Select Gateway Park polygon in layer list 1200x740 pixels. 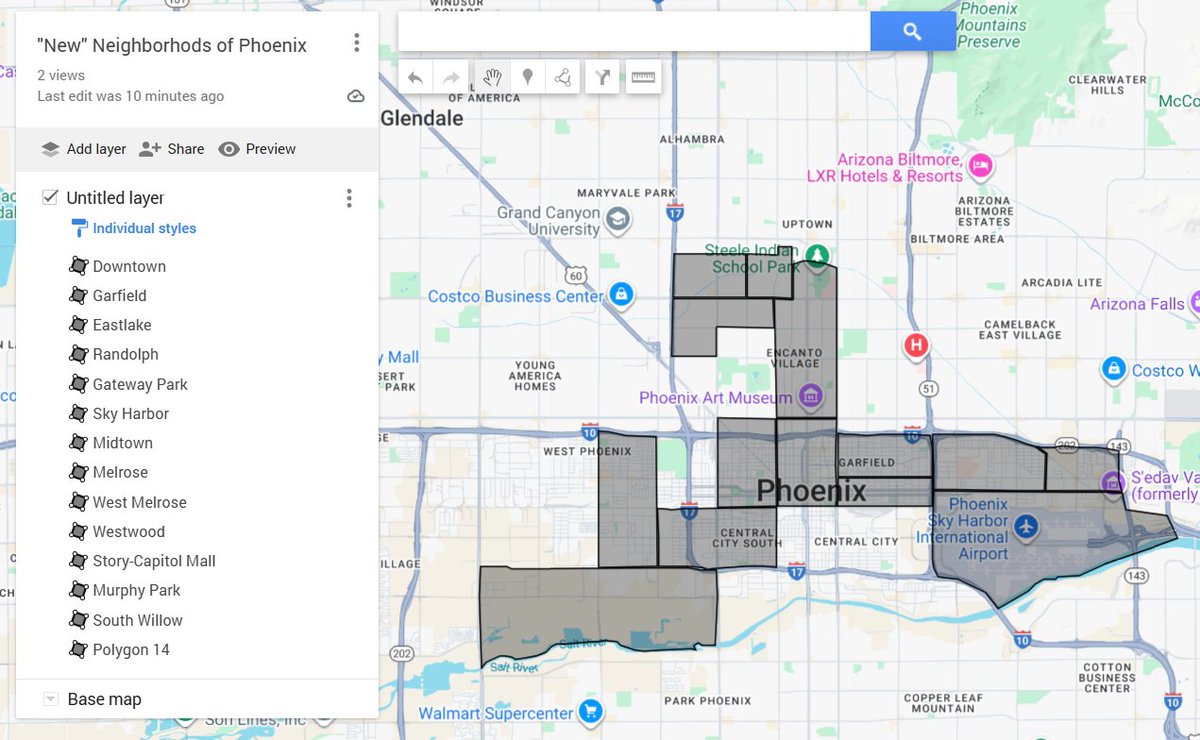(x=140, y=384)
